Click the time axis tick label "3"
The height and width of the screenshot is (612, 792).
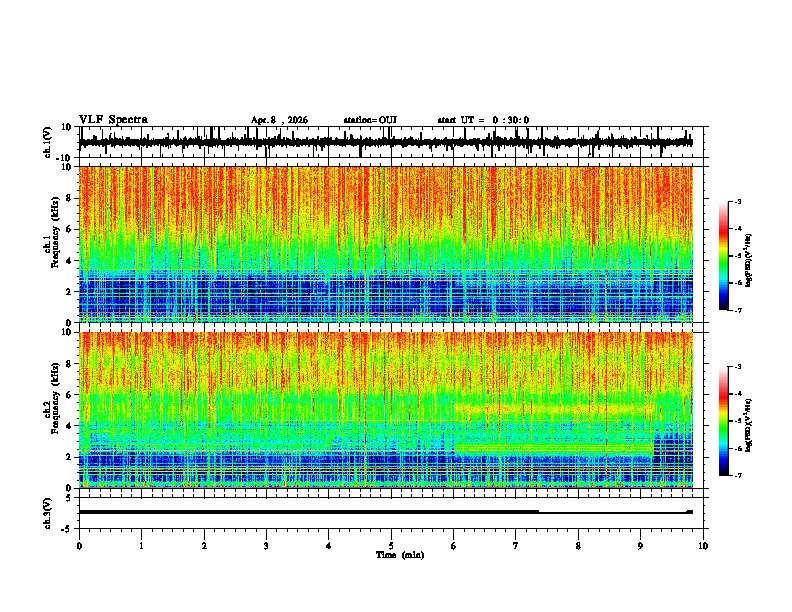(266, 546)
